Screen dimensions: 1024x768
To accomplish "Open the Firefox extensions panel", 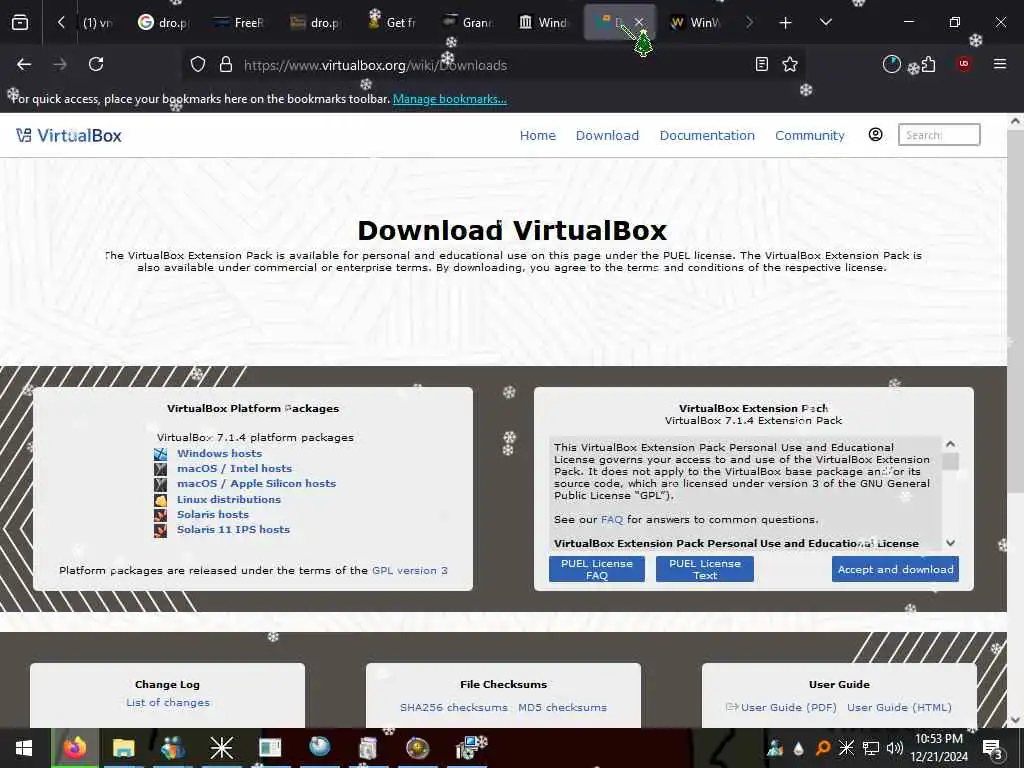I will pos(928,64).
